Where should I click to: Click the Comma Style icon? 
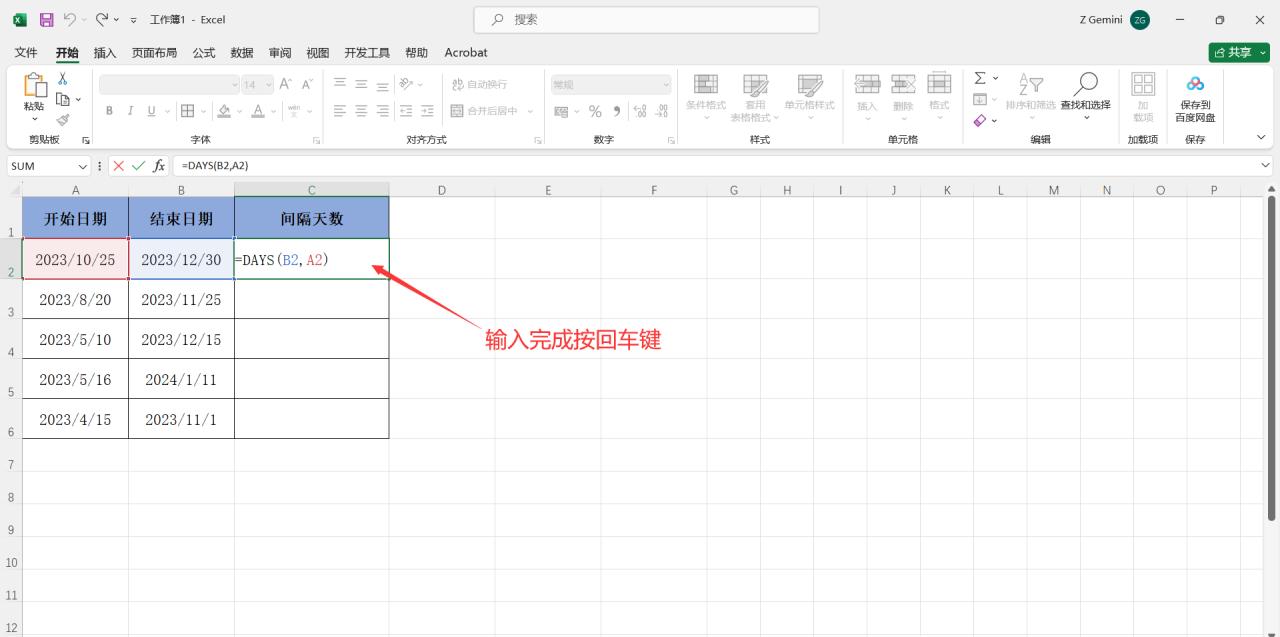pos(617,111)
